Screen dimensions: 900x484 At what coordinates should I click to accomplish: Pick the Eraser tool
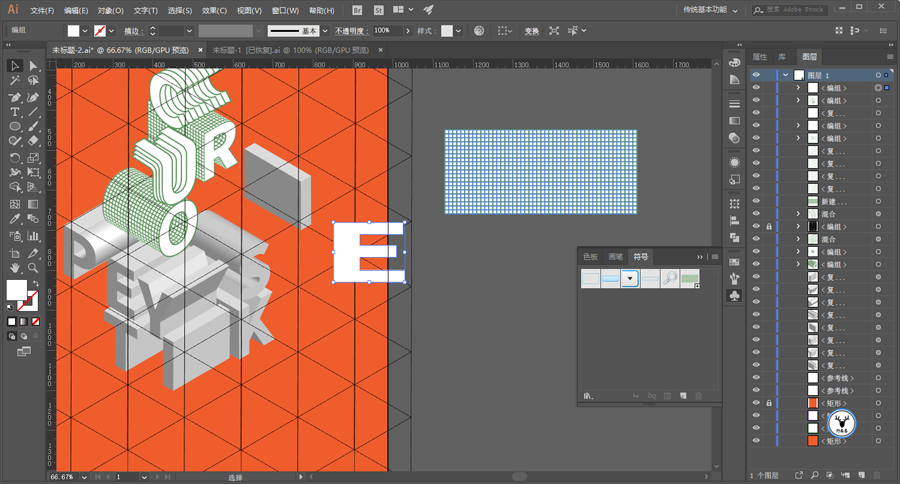point(33,141)
